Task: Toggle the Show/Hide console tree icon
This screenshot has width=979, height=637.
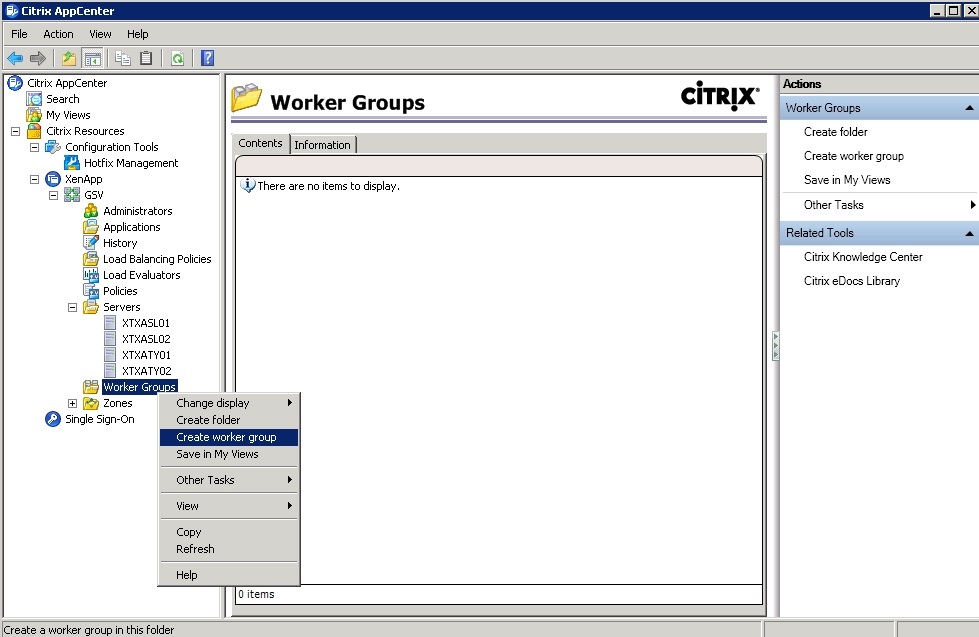Action: (92, 59)
